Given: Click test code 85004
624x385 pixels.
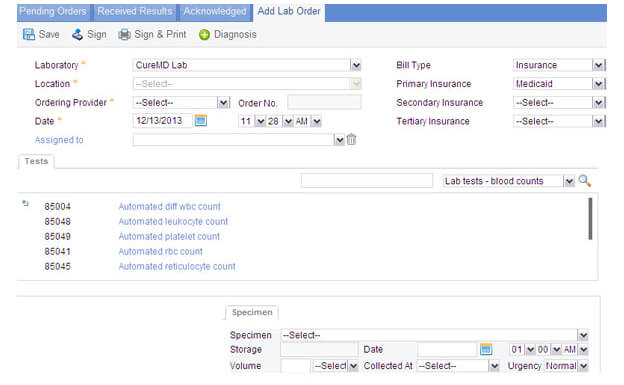Looking at the screenshot, I should pyautogui.click(x=57, y=207).
